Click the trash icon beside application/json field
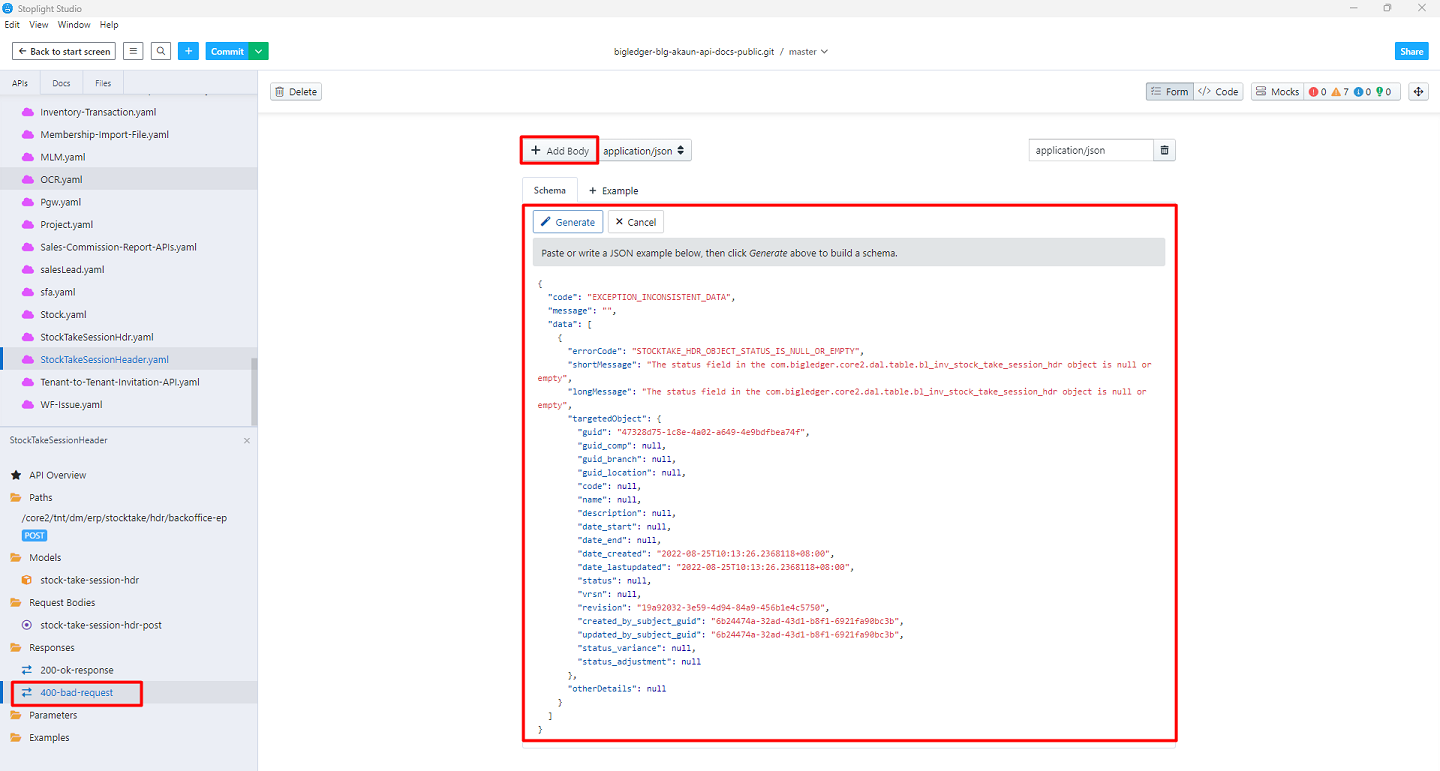 [1164, 150]
